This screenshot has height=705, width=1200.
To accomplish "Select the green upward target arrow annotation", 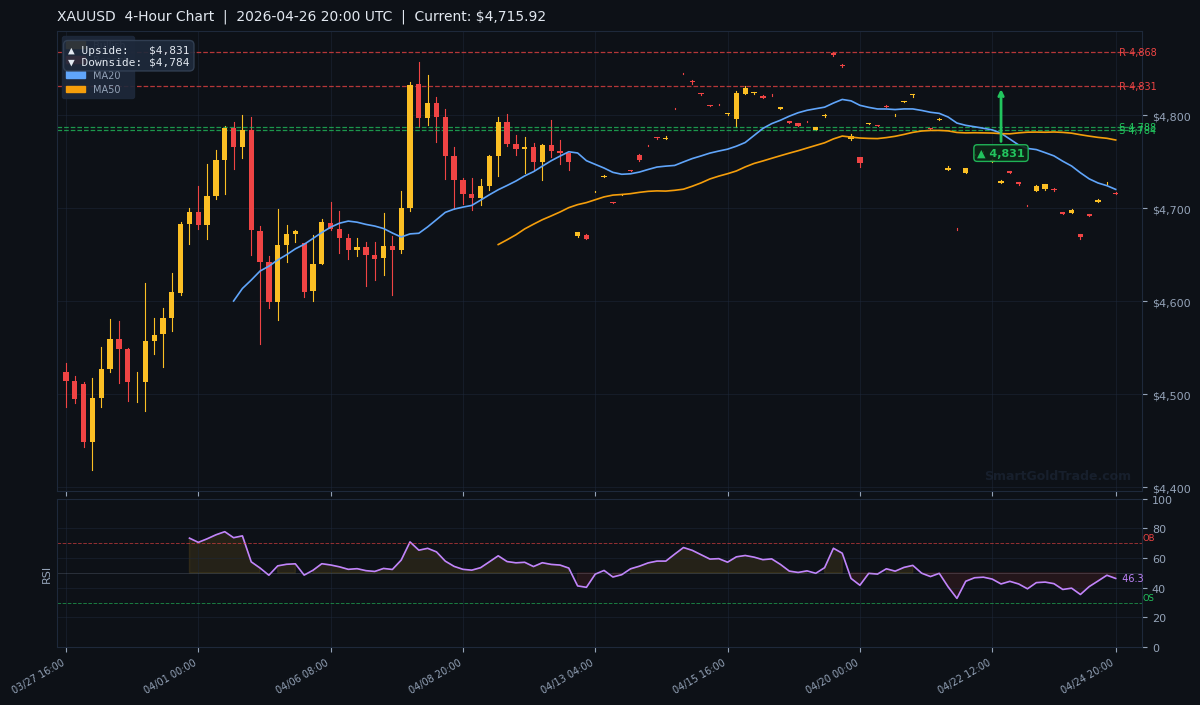I will coord(999,115).
